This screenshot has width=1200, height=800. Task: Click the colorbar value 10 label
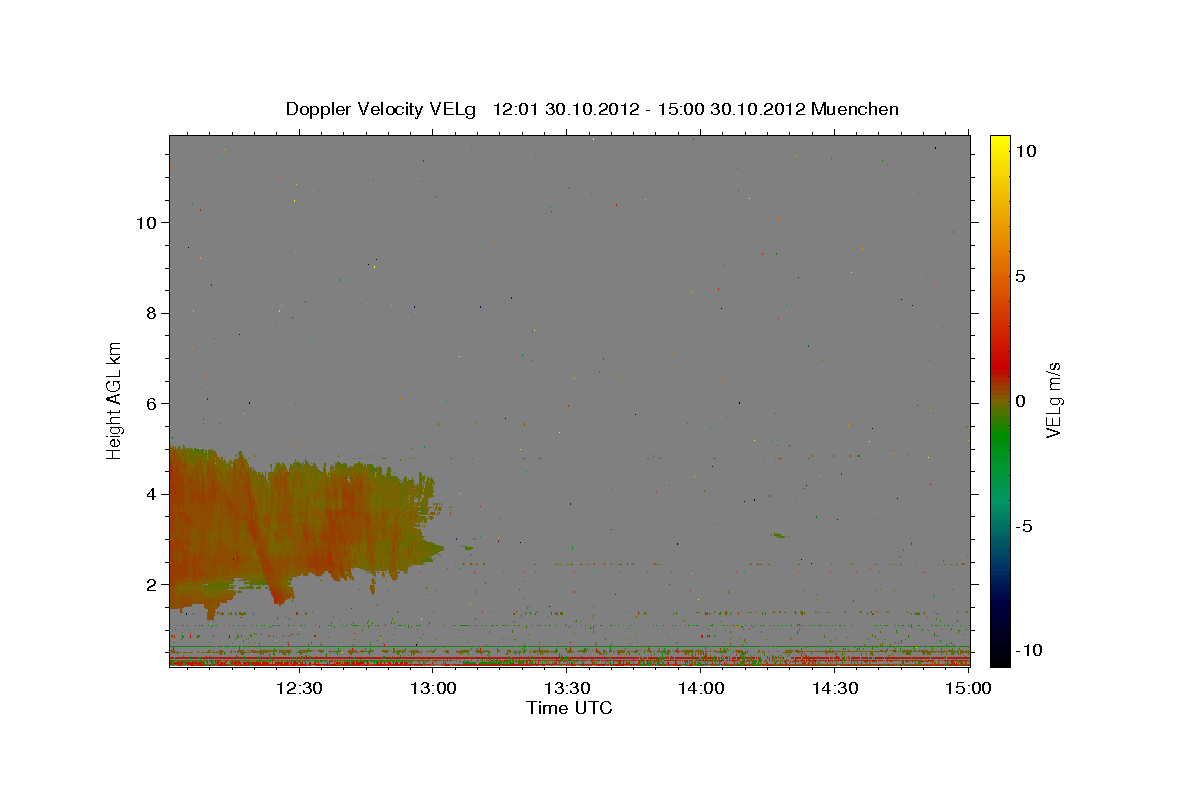(1026, 150)
